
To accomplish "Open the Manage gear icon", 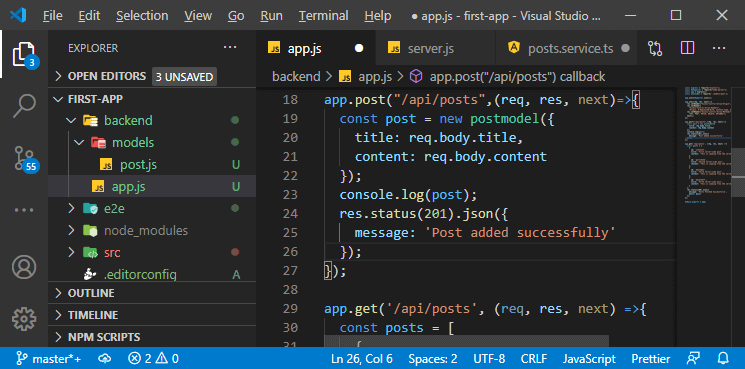I will click(x=24, y=319).
